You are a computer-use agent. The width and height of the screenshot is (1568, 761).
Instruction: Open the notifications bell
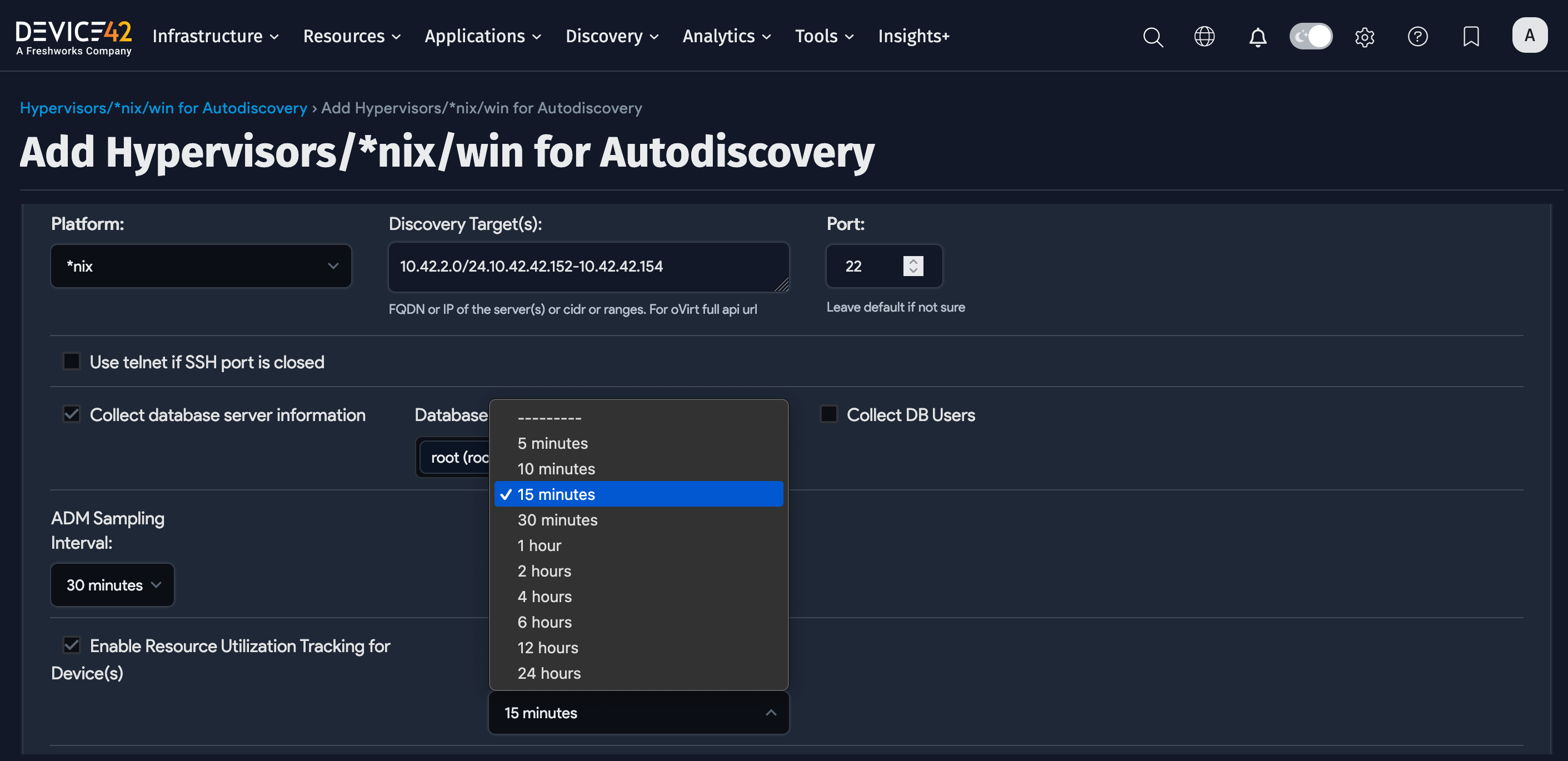click(1257, 37)
